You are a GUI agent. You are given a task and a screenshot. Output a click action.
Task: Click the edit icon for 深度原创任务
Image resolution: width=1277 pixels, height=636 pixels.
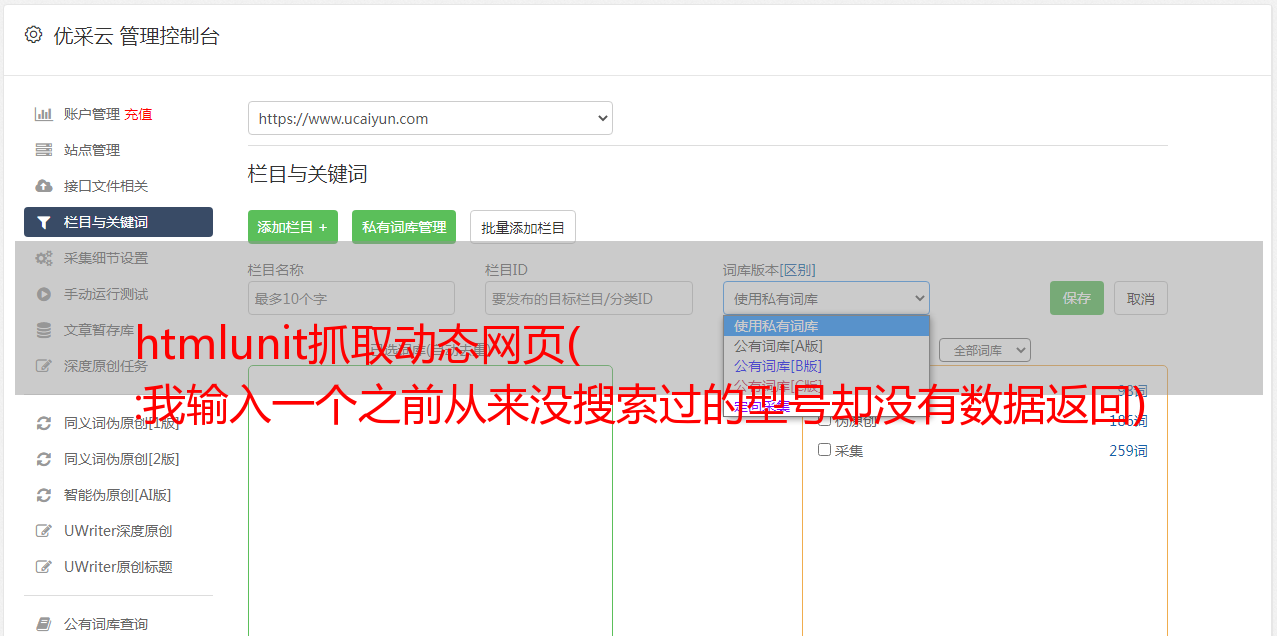coord(44,366)
